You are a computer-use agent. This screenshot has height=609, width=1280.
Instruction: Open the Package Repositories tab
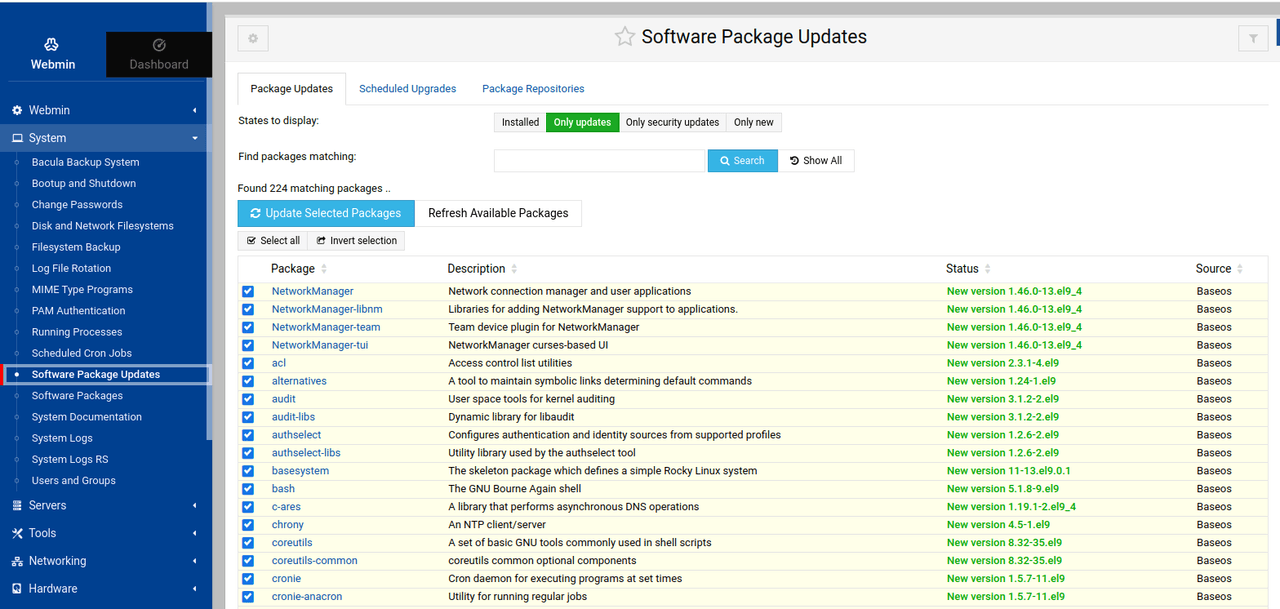point(533,89)
